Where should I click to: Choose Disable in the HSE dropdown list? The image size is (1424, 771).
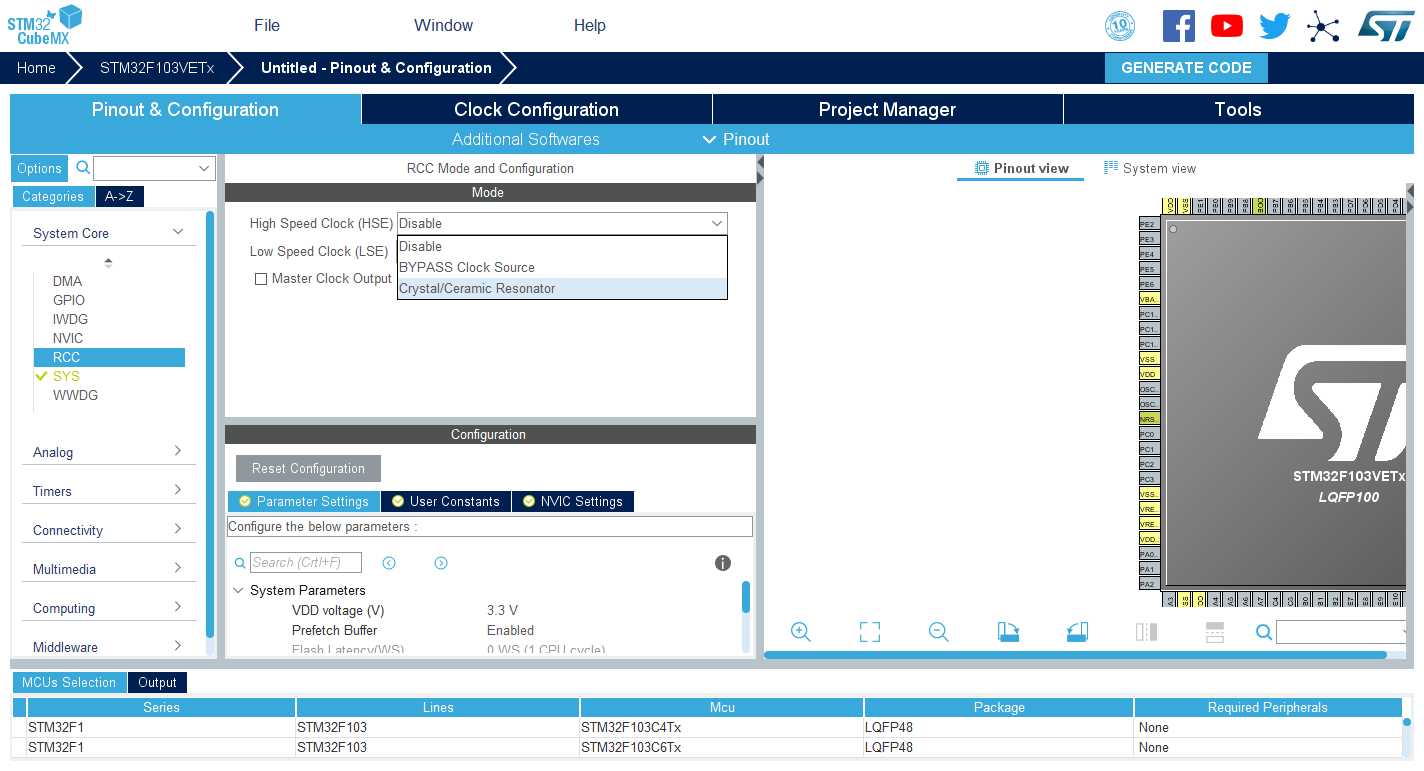[x=562, y=246]
